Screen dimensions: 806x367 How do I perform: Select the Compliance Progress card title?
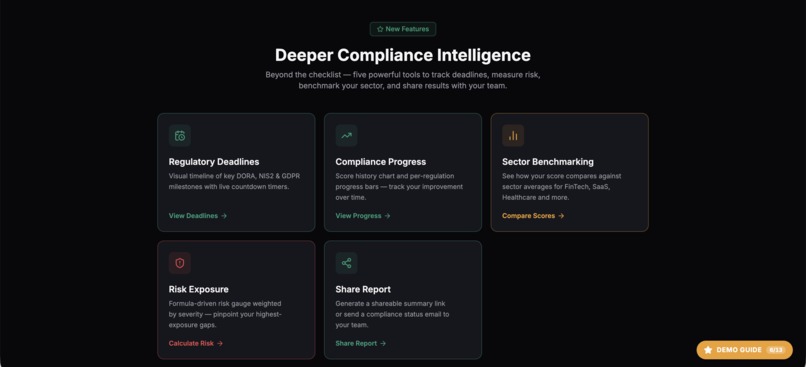point(381,162)
